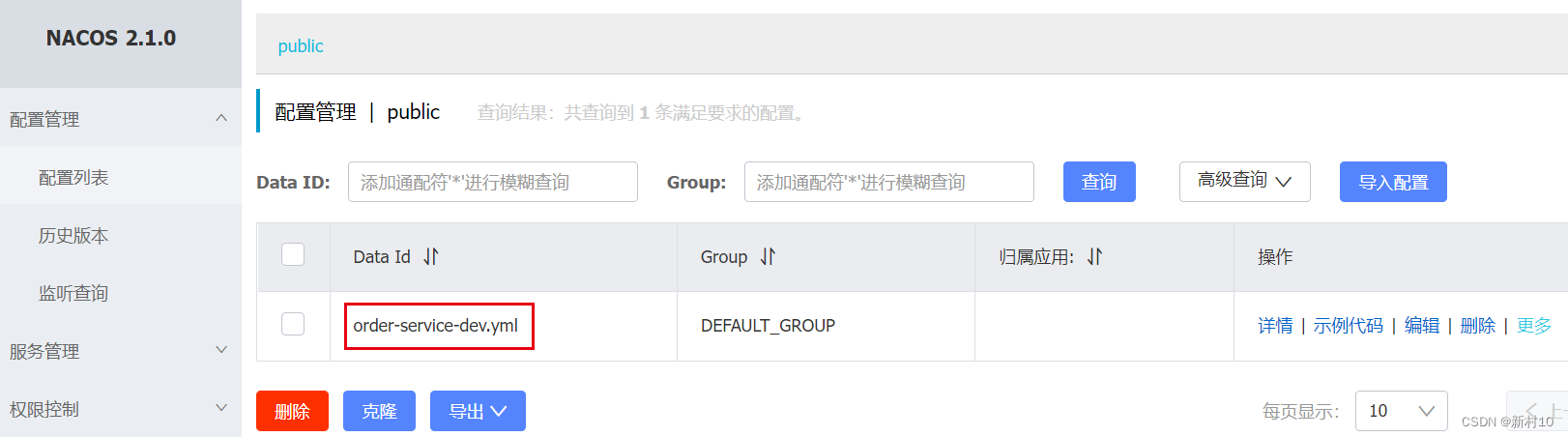Click the blue 查询 search button
The width and height of the screenshot is (1568, 437).
point(1099,182)
